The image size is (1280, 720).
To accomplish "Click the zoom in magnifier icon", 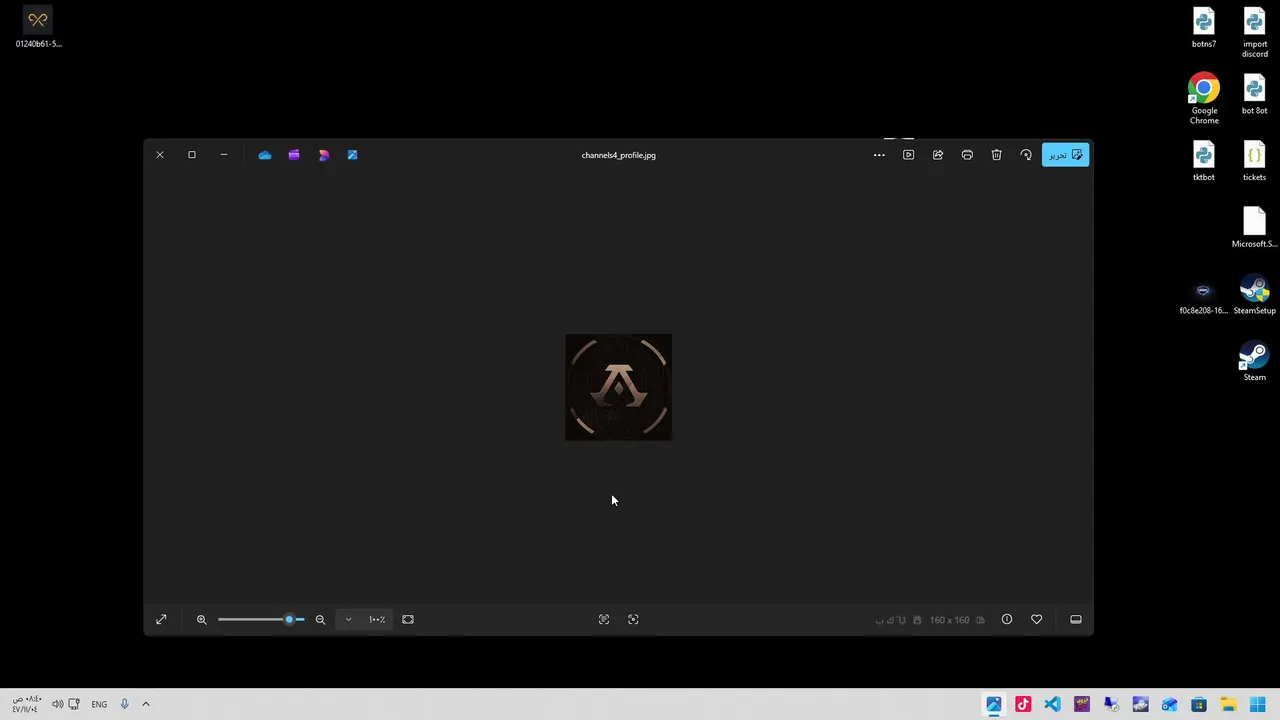I will pos(201,620).
